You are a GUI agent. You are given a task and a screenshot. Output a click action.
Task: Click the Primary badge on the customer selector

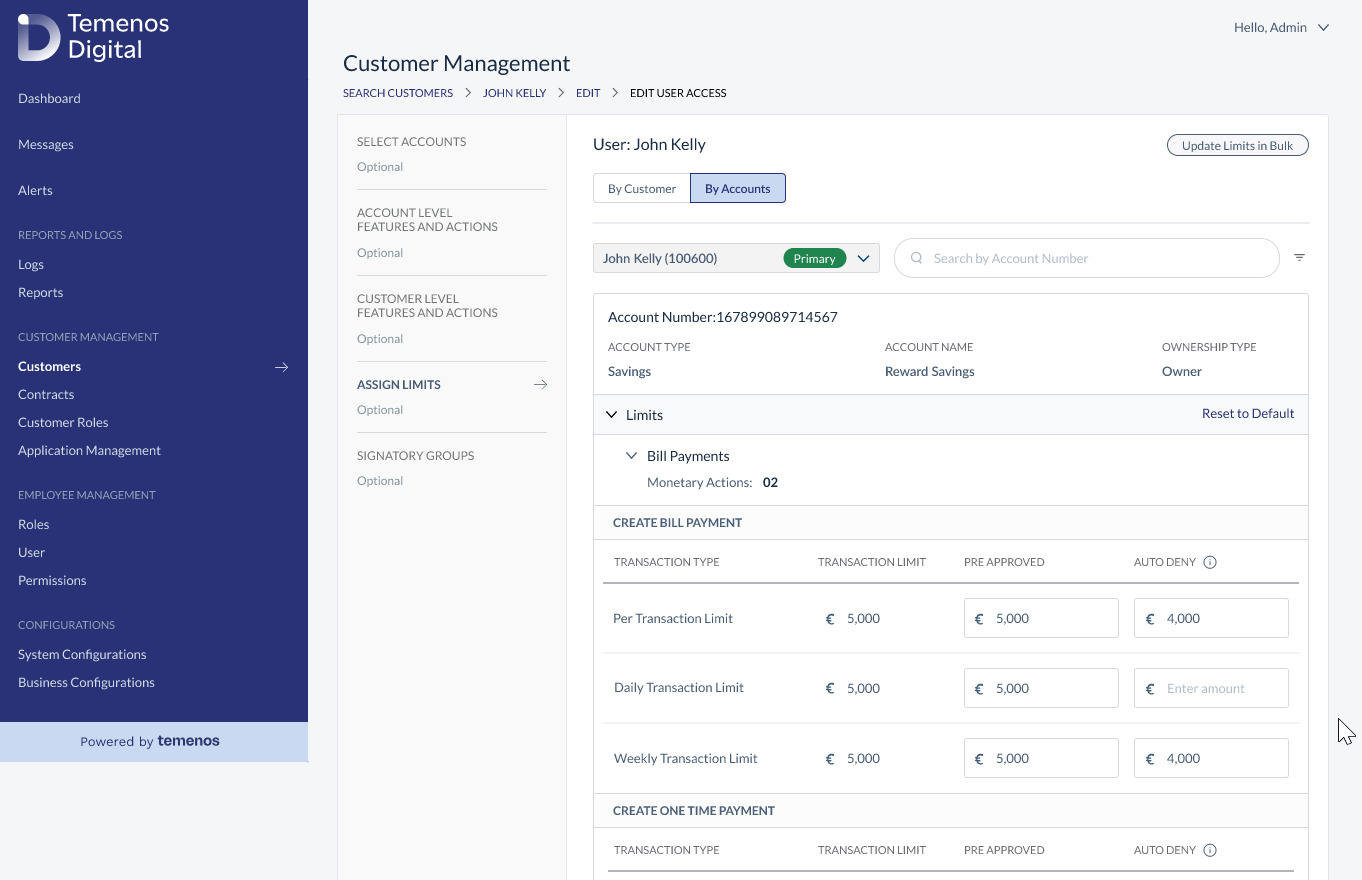pyautogui.click(x=814, y=258)
